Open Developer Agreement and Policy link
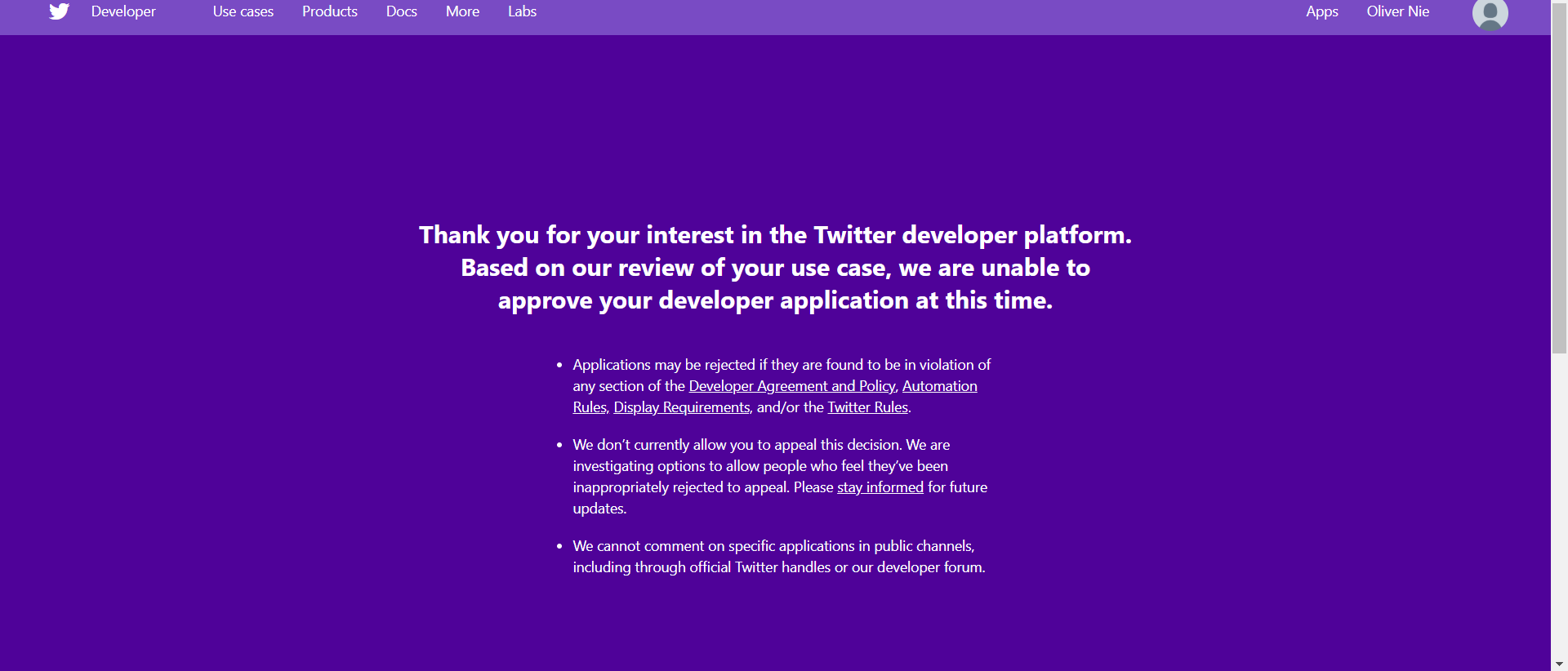 792,386
